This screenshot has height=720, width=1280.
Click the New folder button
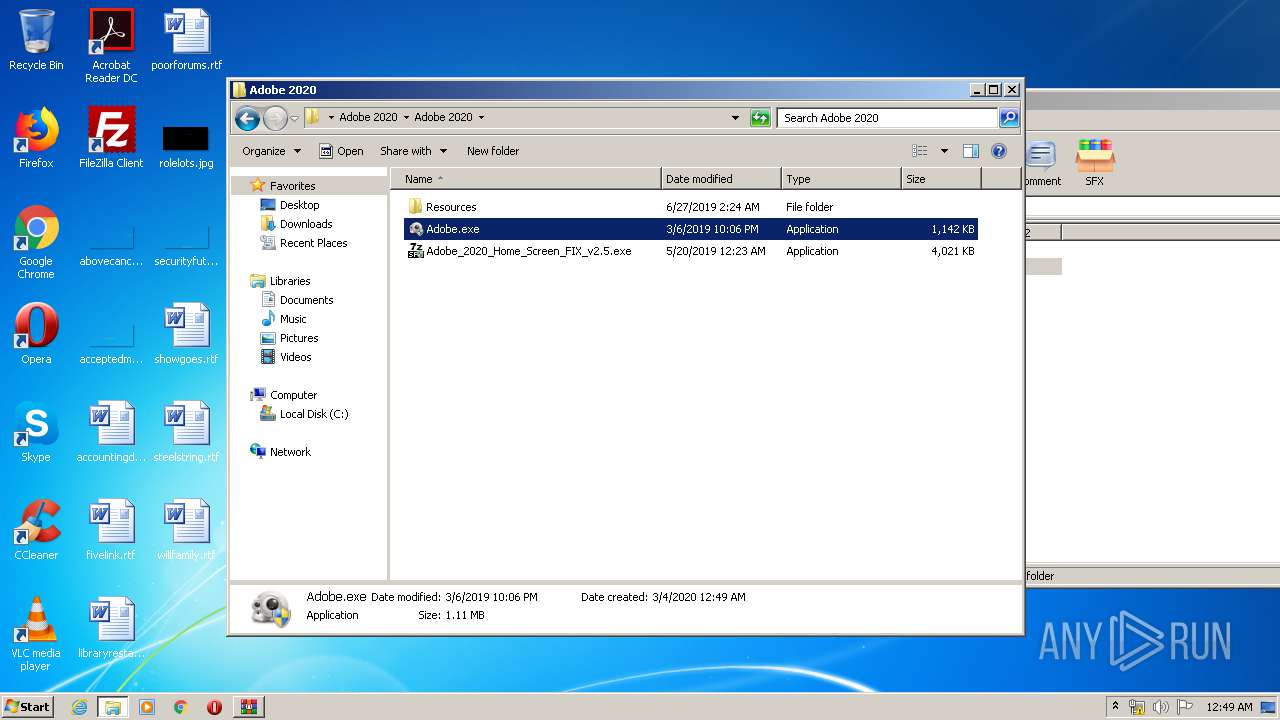tap(493, 151)
